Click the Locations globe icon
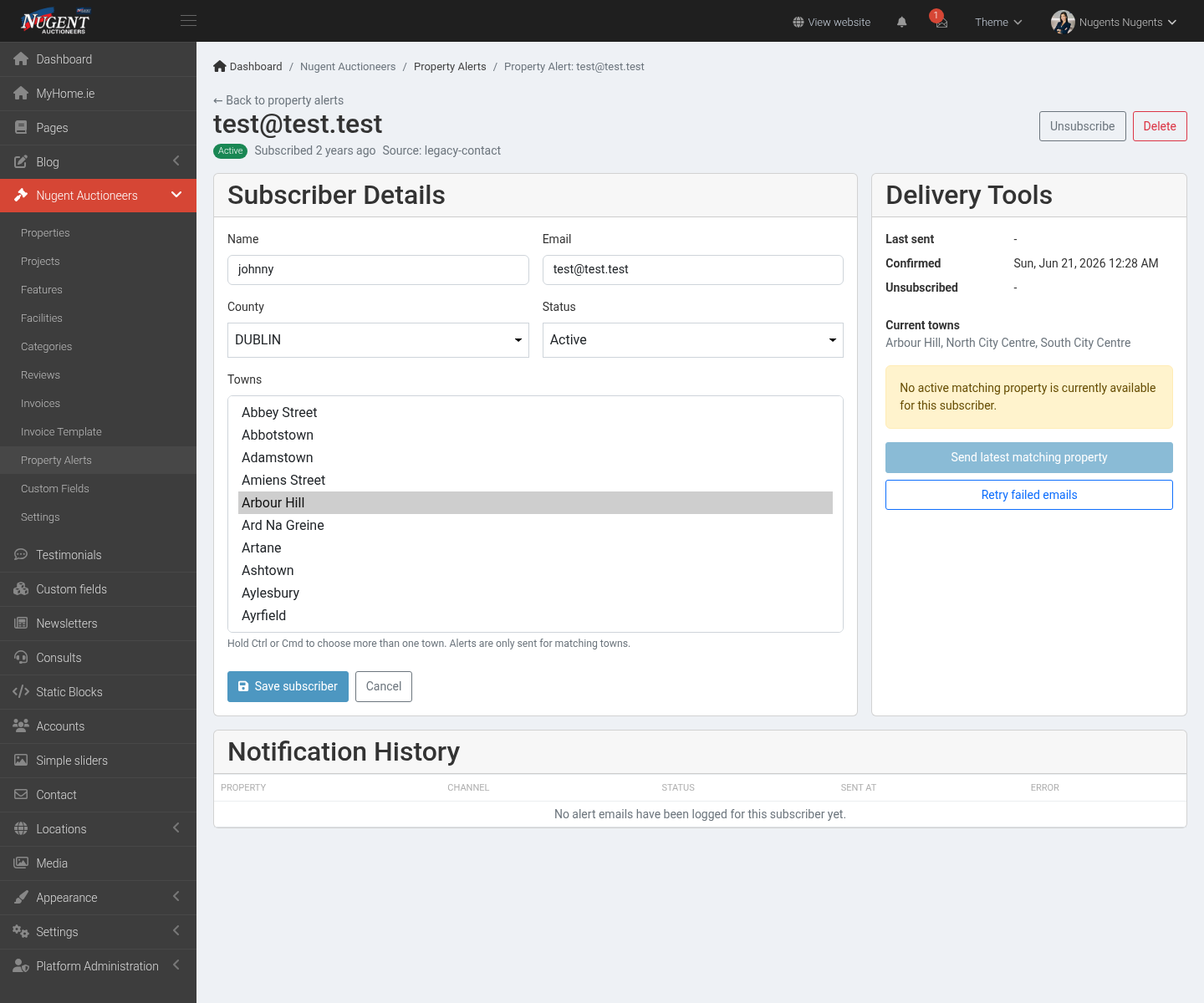 pos(21,829)
